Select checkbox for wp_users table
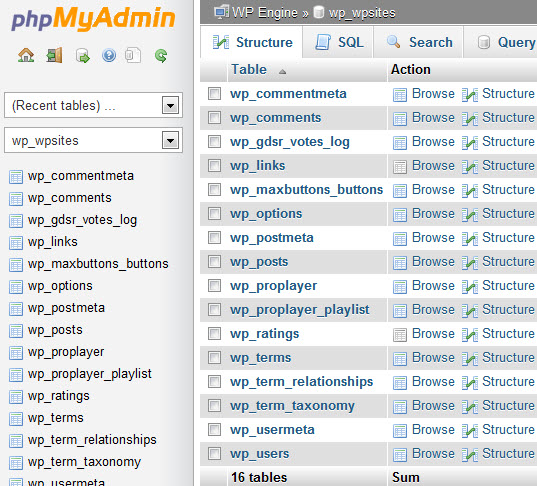The width and height of the screenshot is (537, 486). click(x=214, y=453)
